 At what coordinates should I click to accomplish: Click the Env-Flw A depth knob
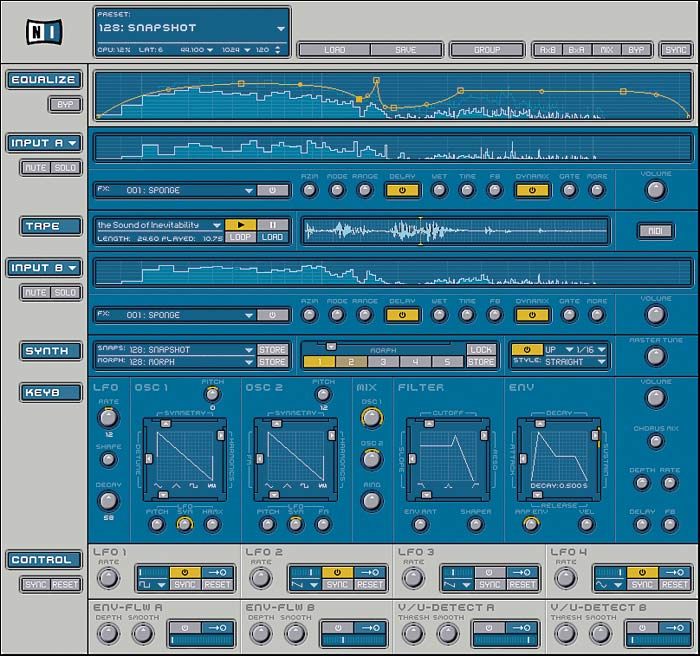point(108,633)
